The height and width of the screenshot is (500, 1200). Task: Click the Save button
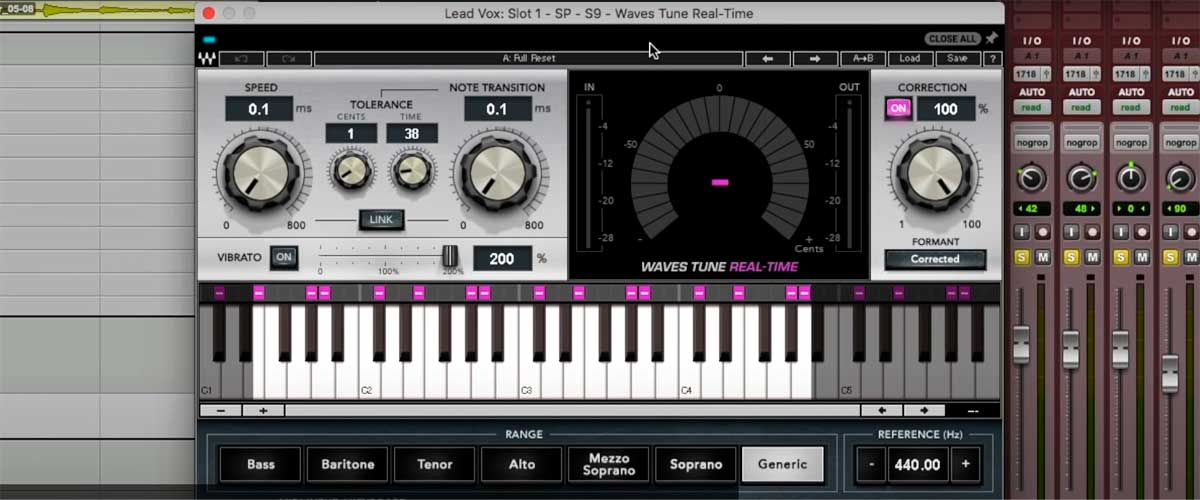957,59
